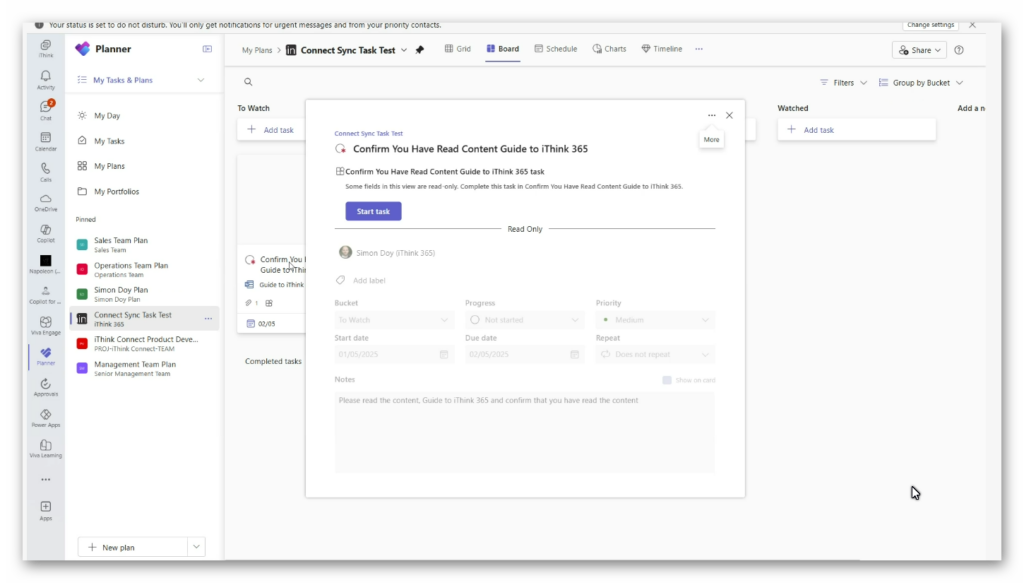Select the Board view tab
1024x583 pixels.
[x=503, y=49]
